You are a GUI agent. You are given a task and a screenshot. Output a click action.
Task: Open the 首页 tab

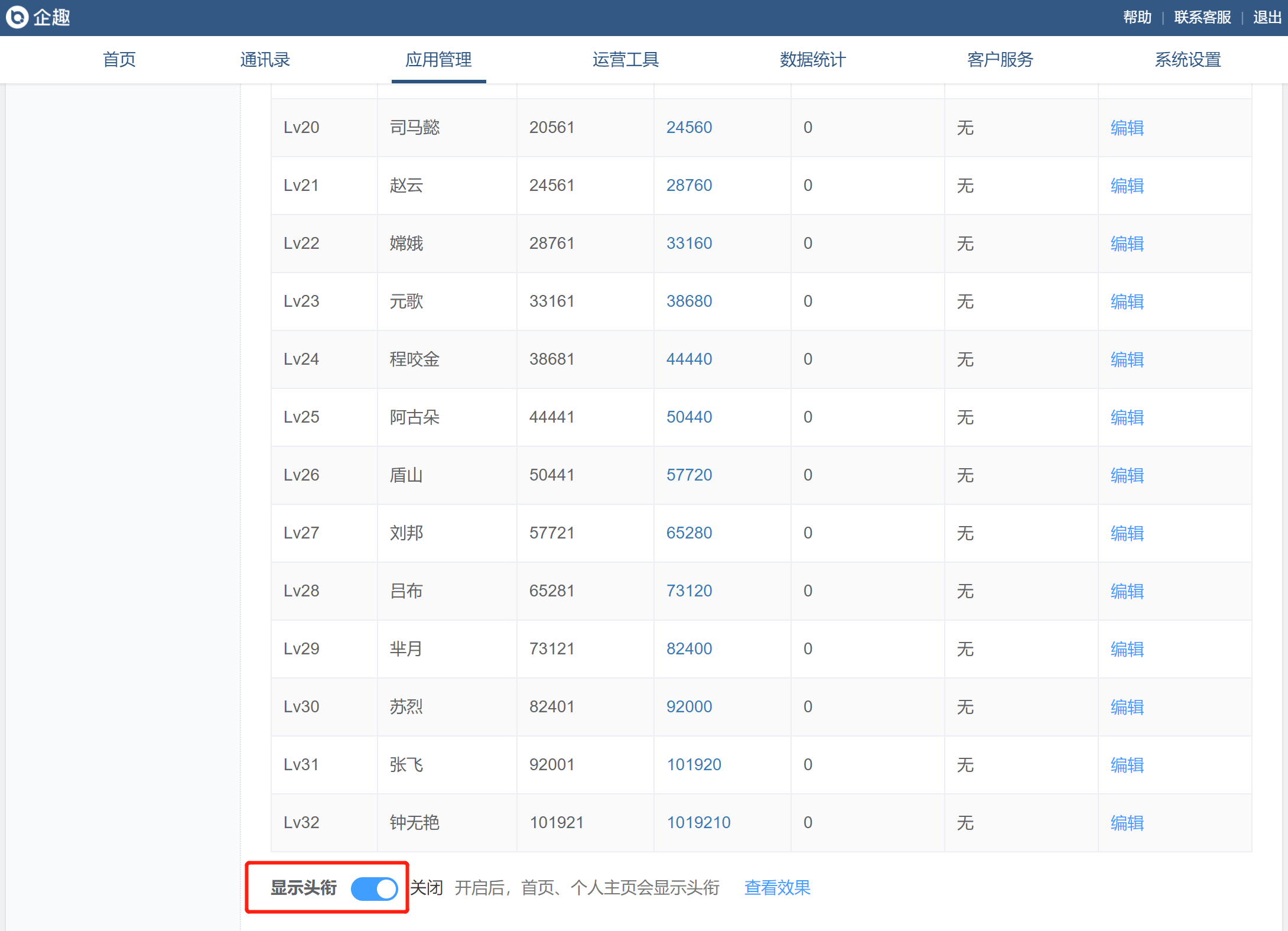[x=119, y=60]
